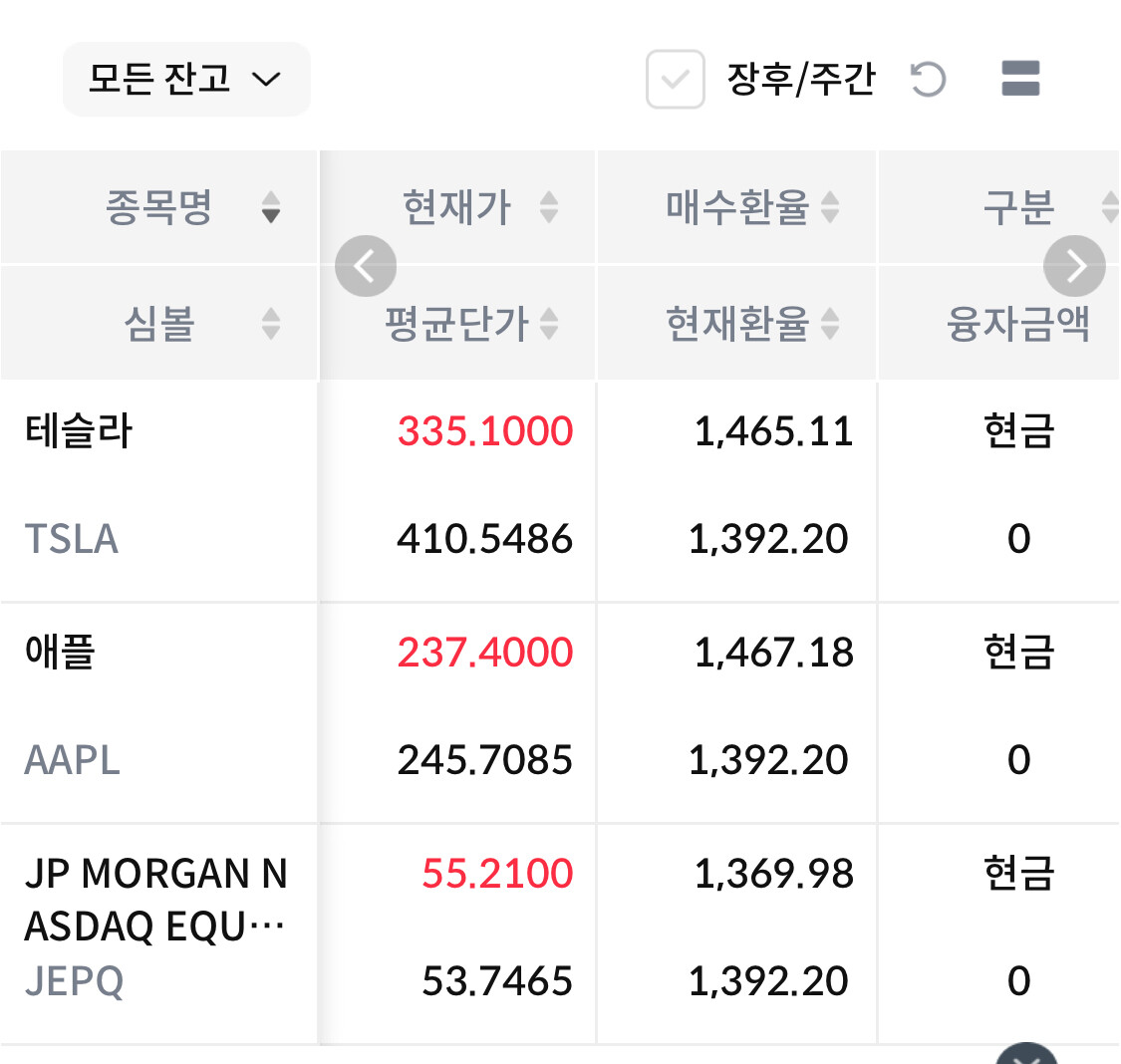Open the JP MORGAN NASDAQ EQU… holding

click(155, 900)
